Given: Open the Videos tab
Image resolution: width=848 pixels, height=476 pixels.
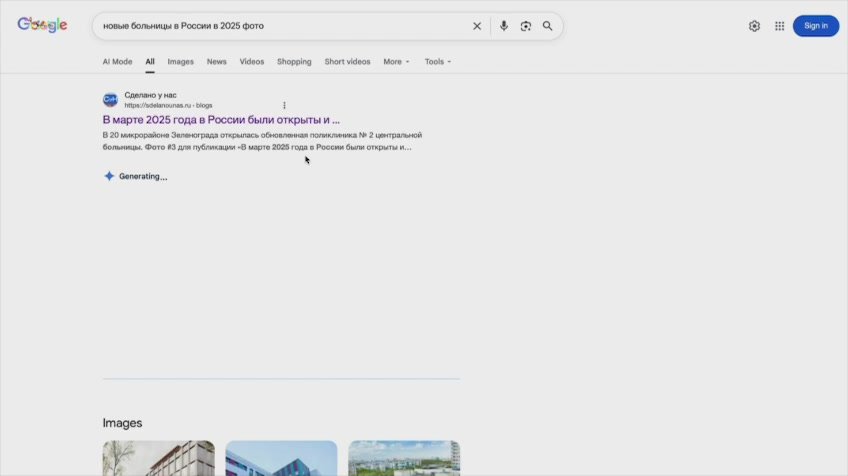Looking at the screenshot, I should [x=252, y=62].
